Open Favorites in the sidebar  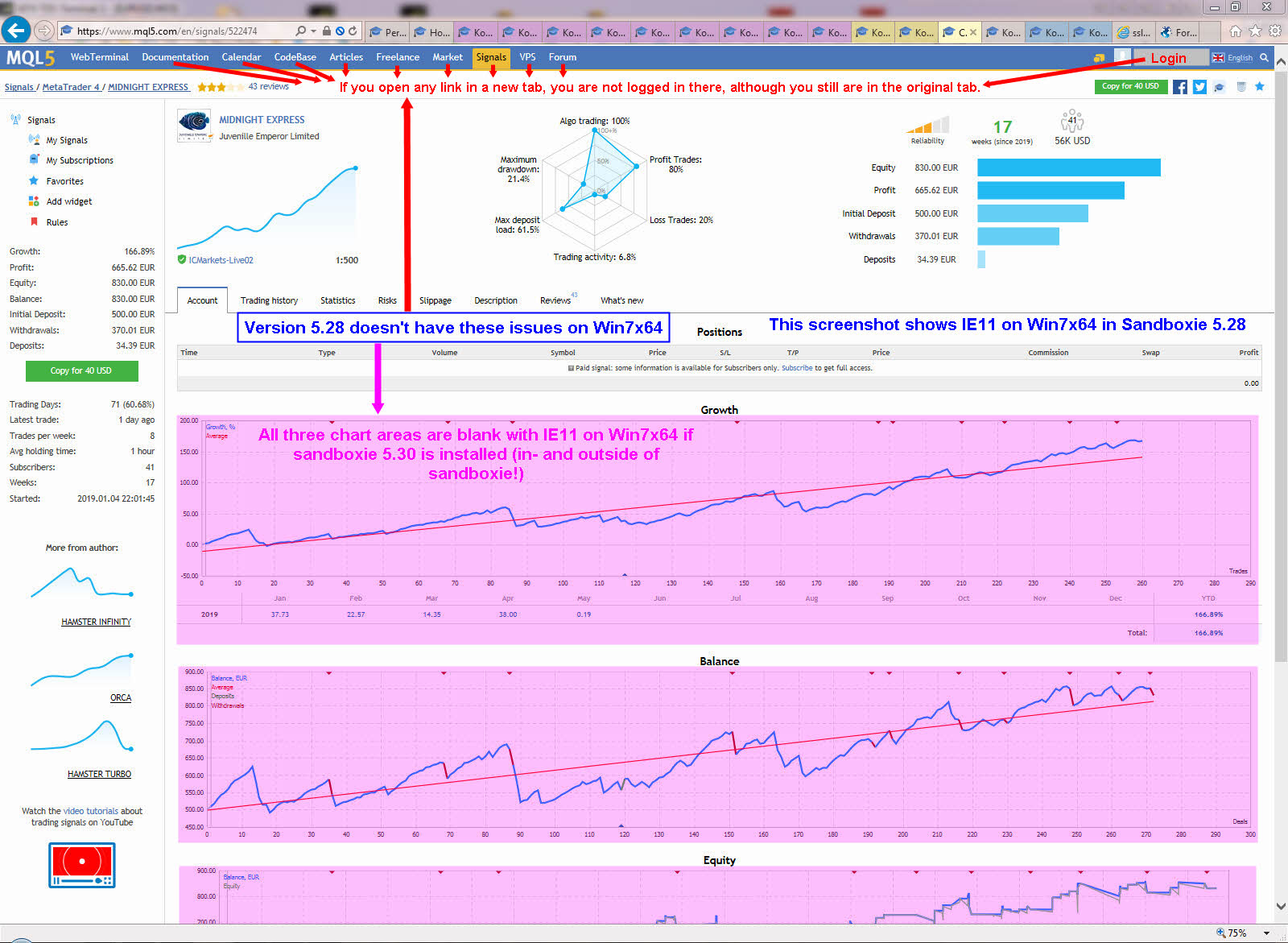tap(64, 181)
